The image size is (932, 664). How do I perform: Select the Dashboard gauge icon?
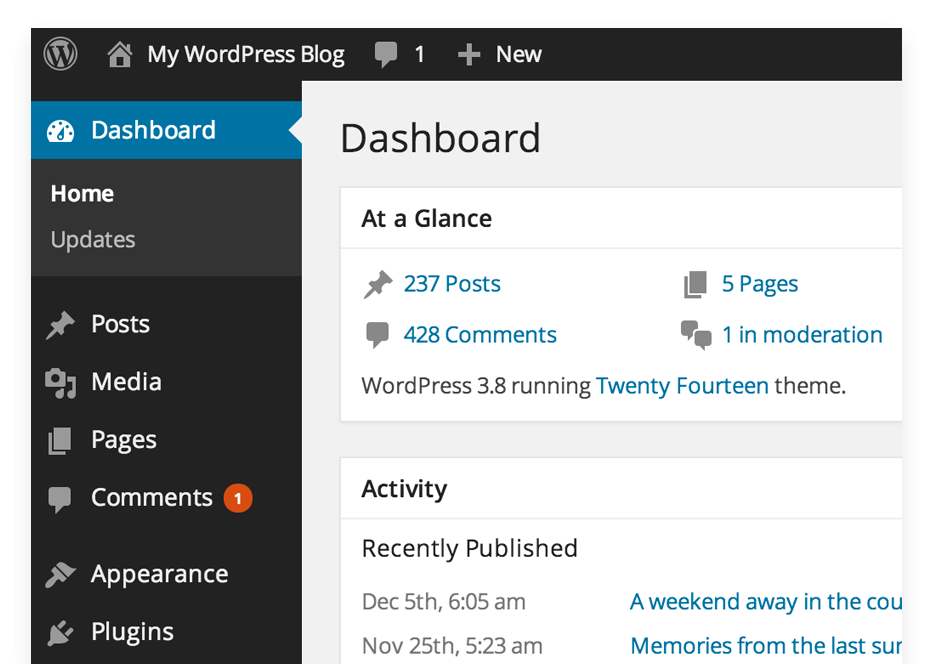pos(61,130)
